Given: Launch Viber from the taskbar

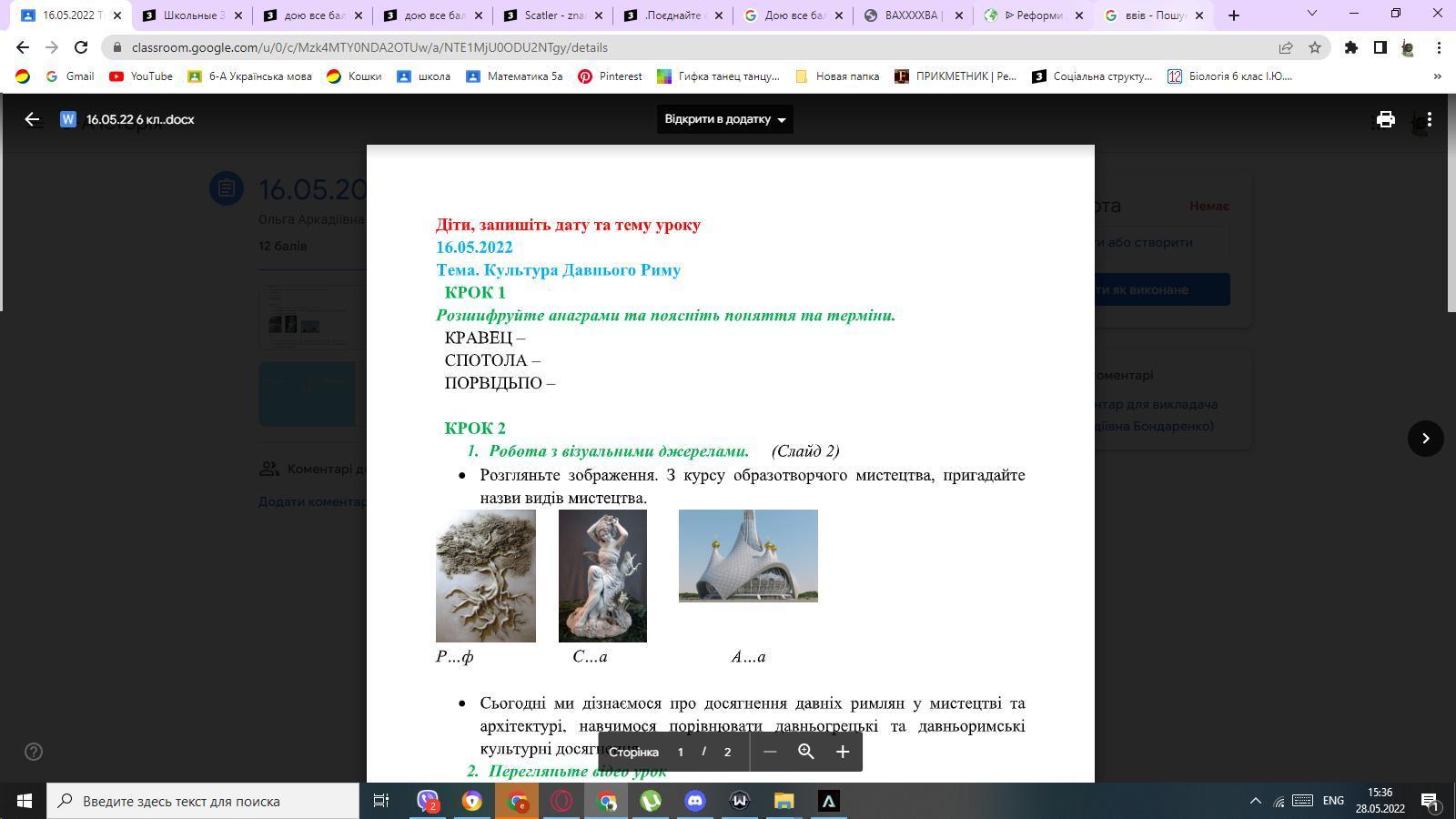Looking at the screenshot, I should [428, 801].
